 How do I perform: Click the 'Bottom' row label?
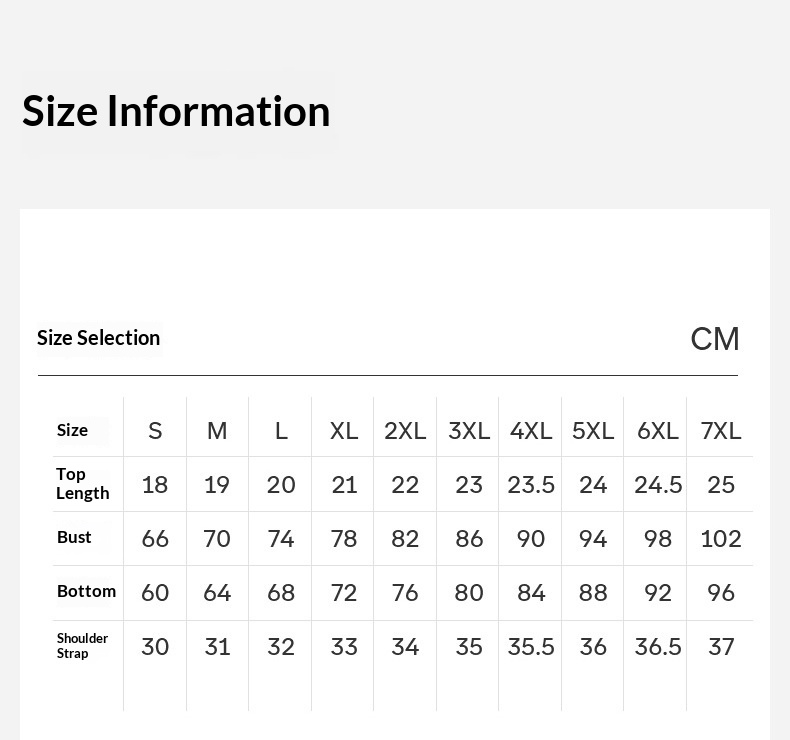(86, 592)
